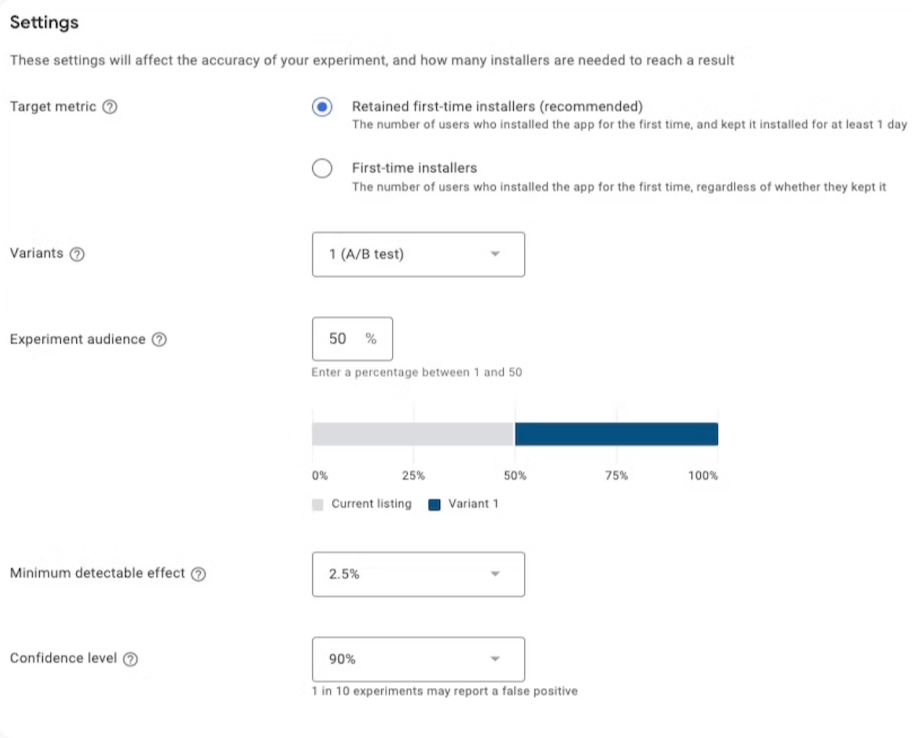
Task: Click help icon for Experiment audience
Action: (159, 339)
